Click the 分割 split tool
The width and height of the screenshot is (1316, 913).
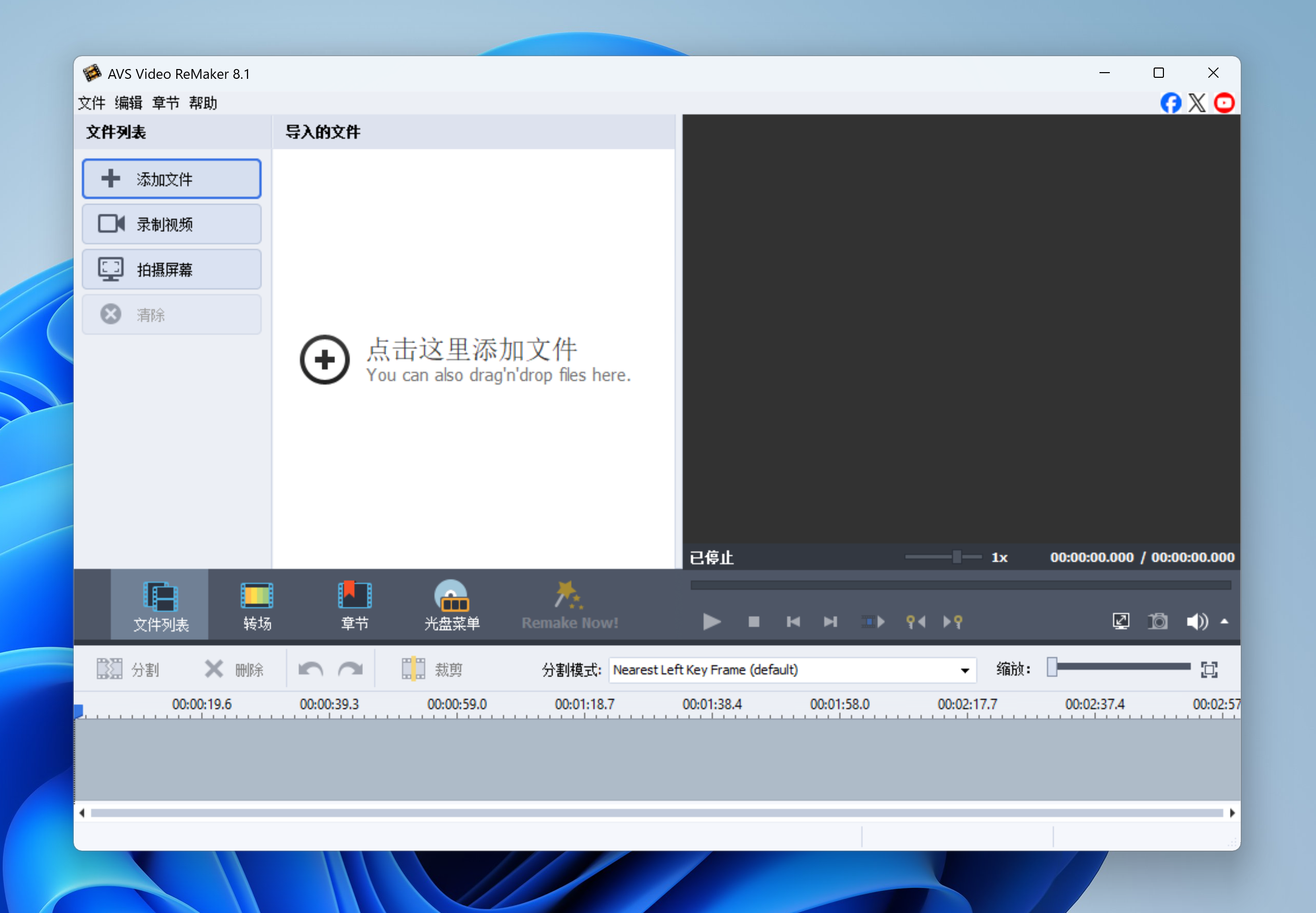[128, 669]
